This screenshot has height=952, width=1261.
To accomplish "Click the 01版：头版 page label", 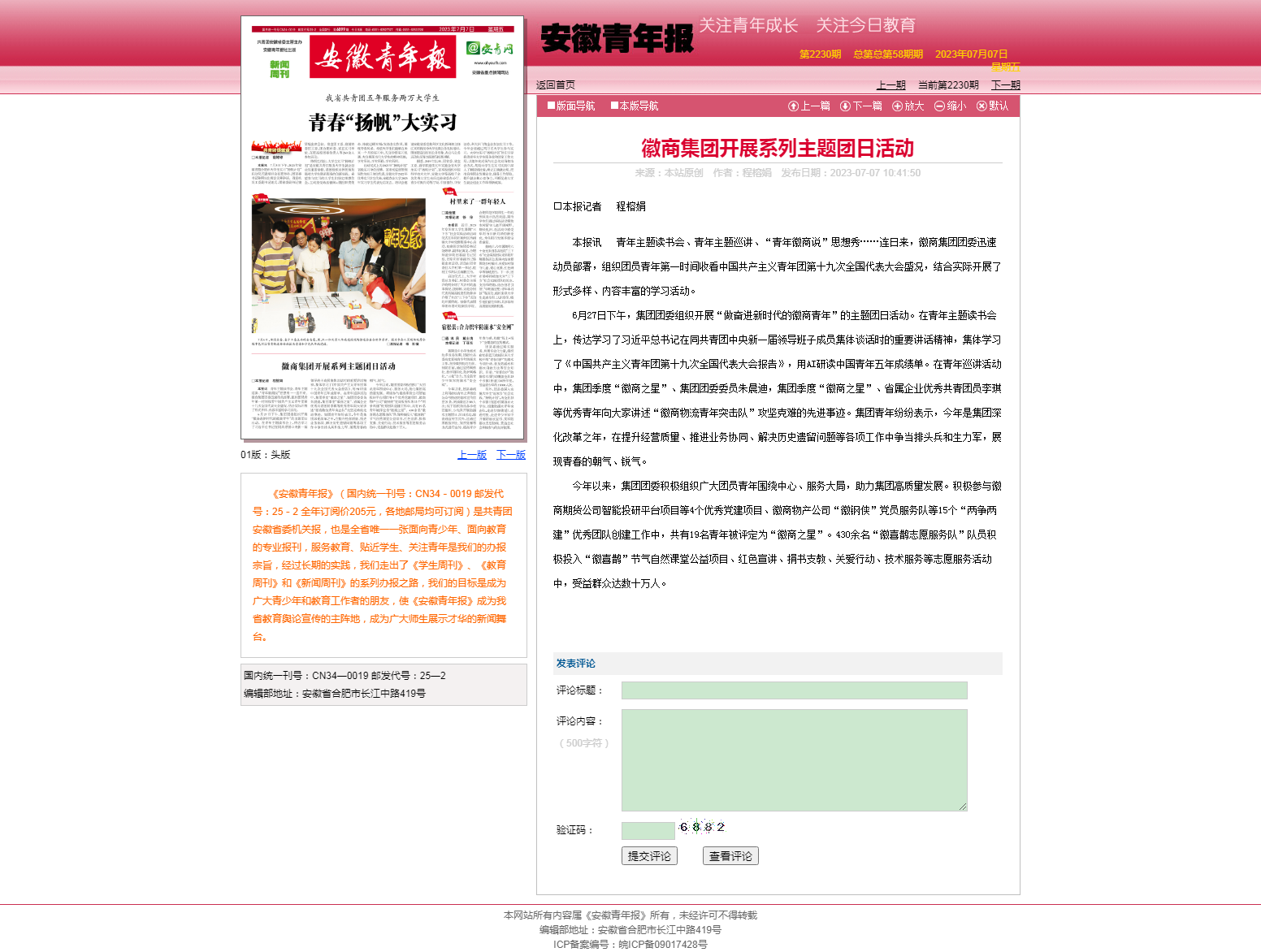I will [x=265, y=455].
